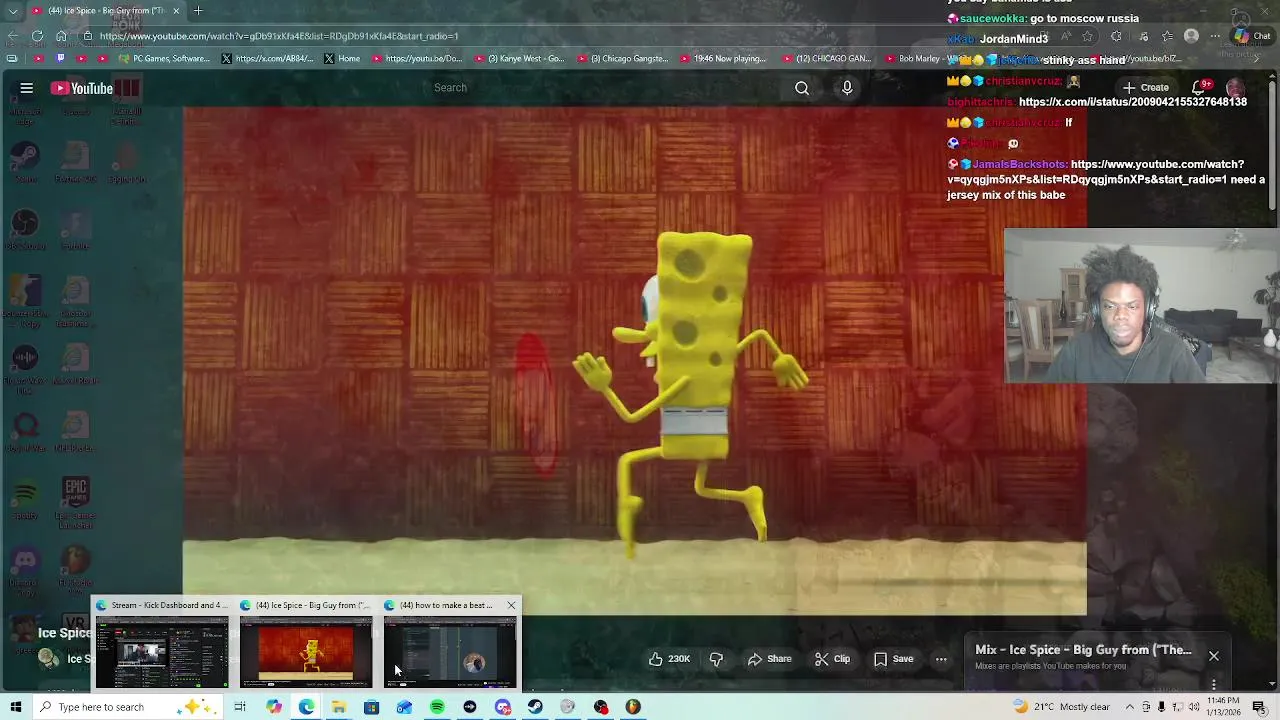
Task: Open more actions ellipsis beside Save
Action: [941, 659]
